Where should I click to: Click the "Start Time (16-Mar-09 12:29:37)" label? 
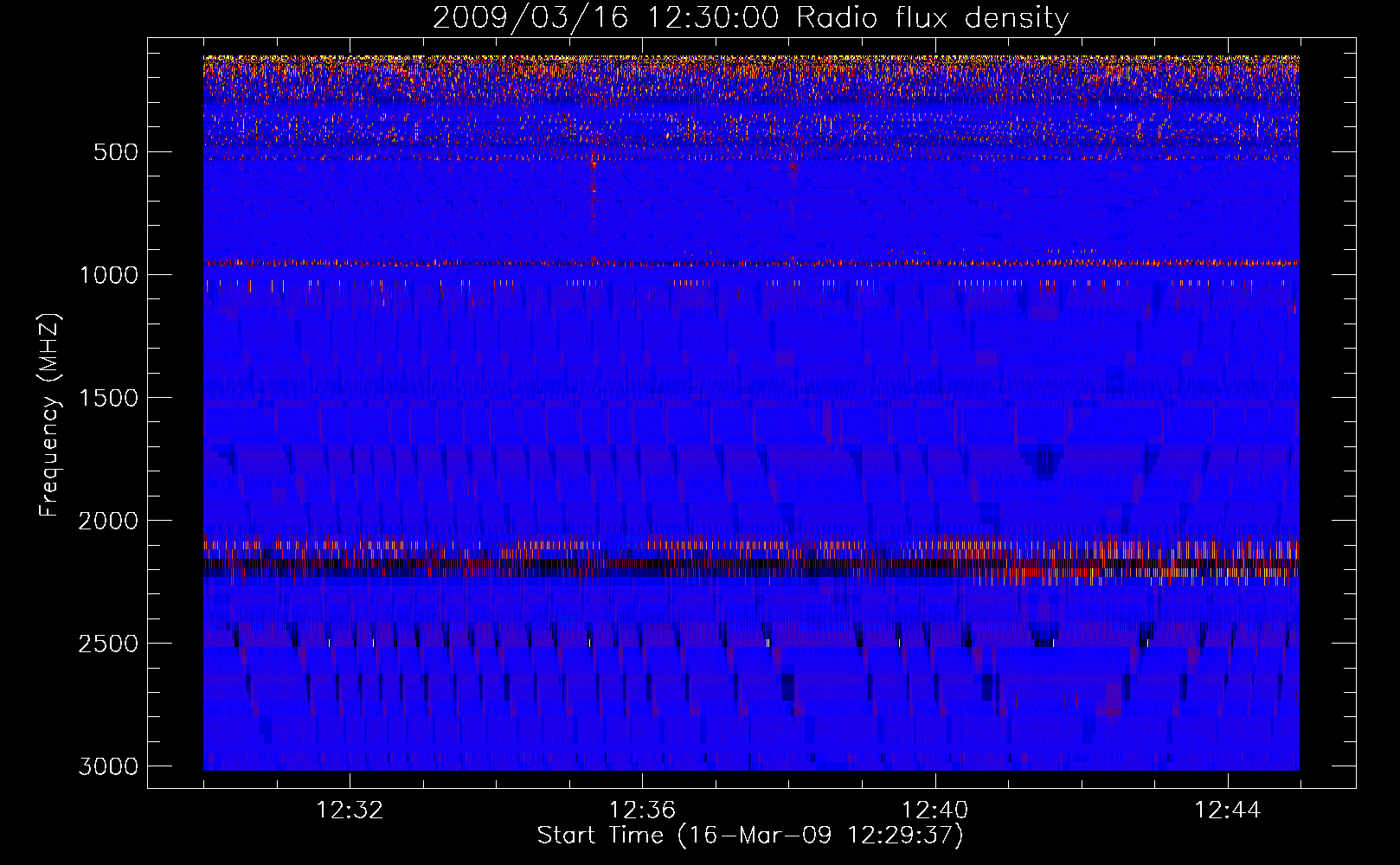750,836
